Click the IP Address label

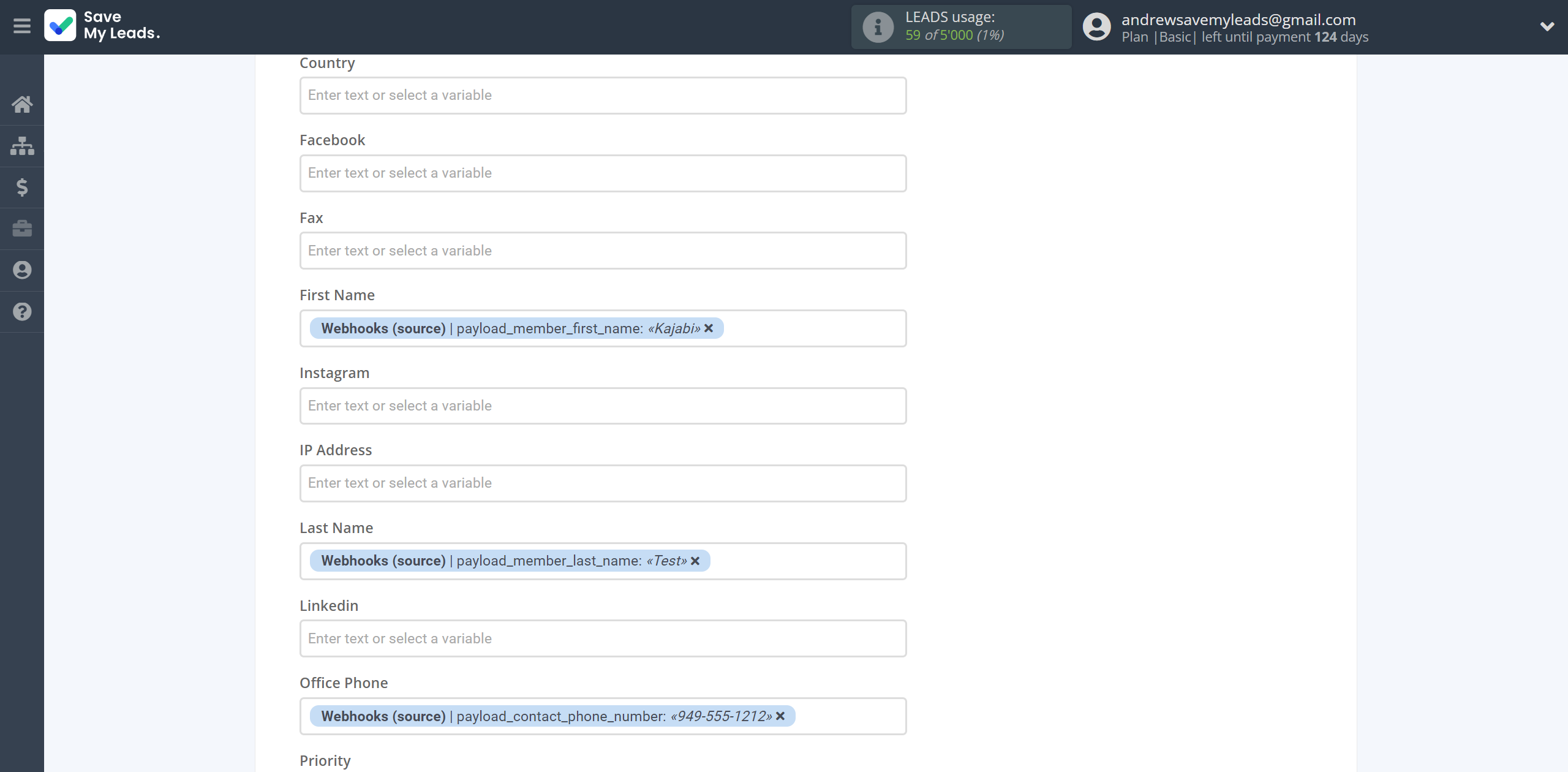tap(336, 450)
